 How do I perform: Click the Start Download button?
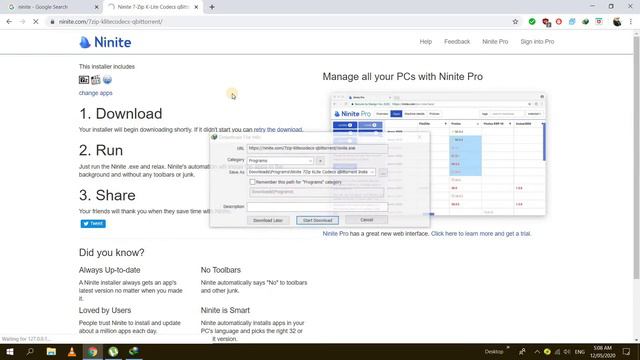coord(318,220)
